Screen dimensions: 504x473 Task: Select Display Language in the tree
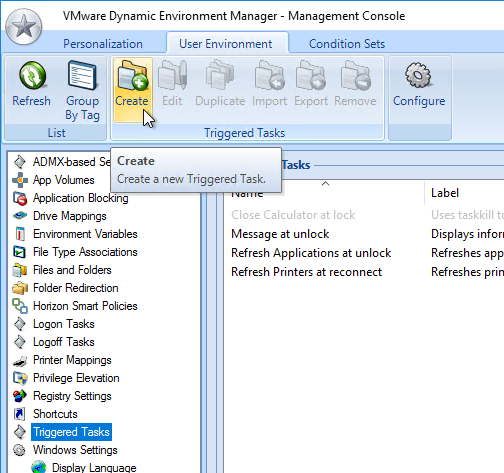click(94, 467)
